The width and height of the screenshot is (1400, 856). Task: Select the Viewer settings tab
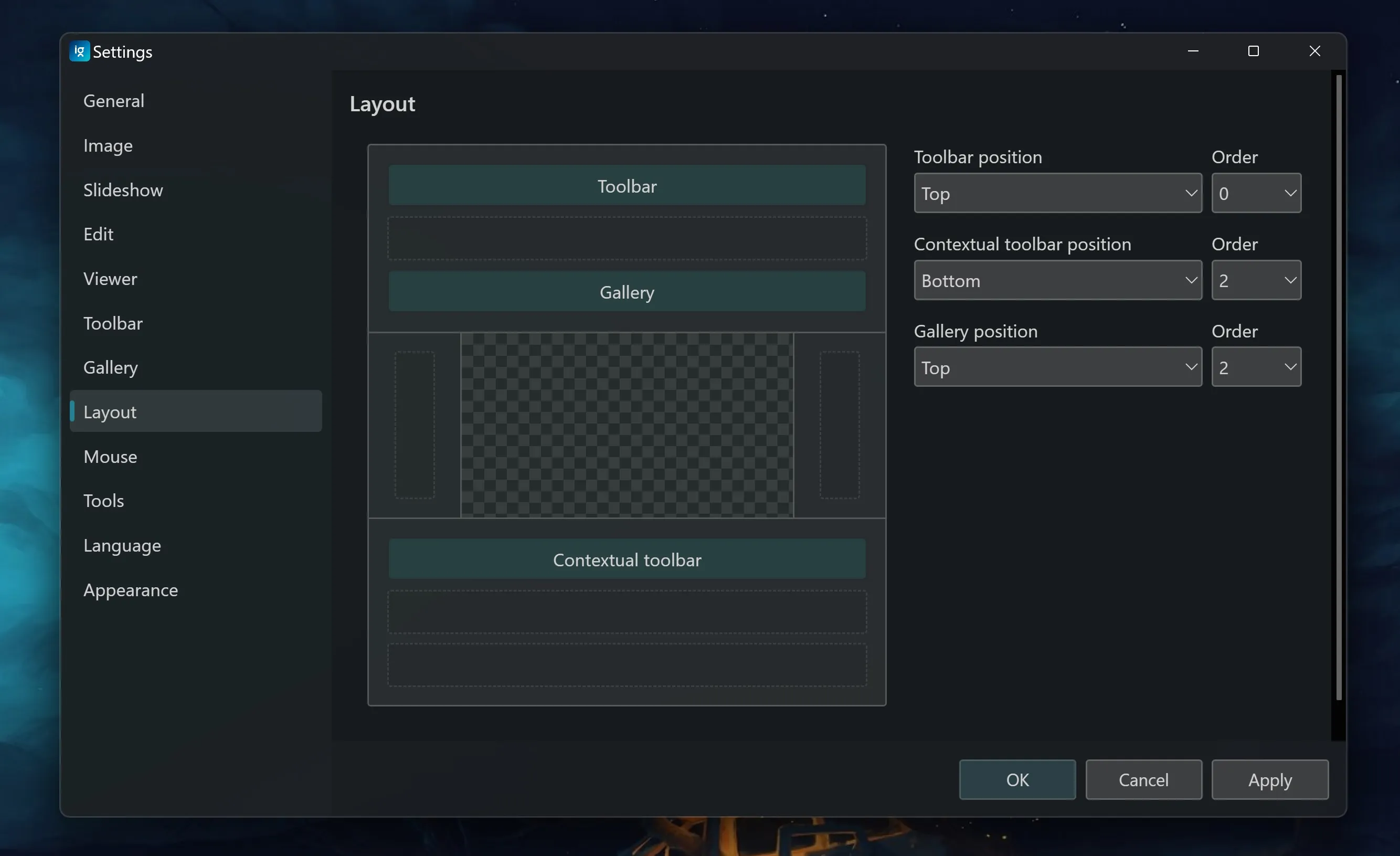[110, 279]
